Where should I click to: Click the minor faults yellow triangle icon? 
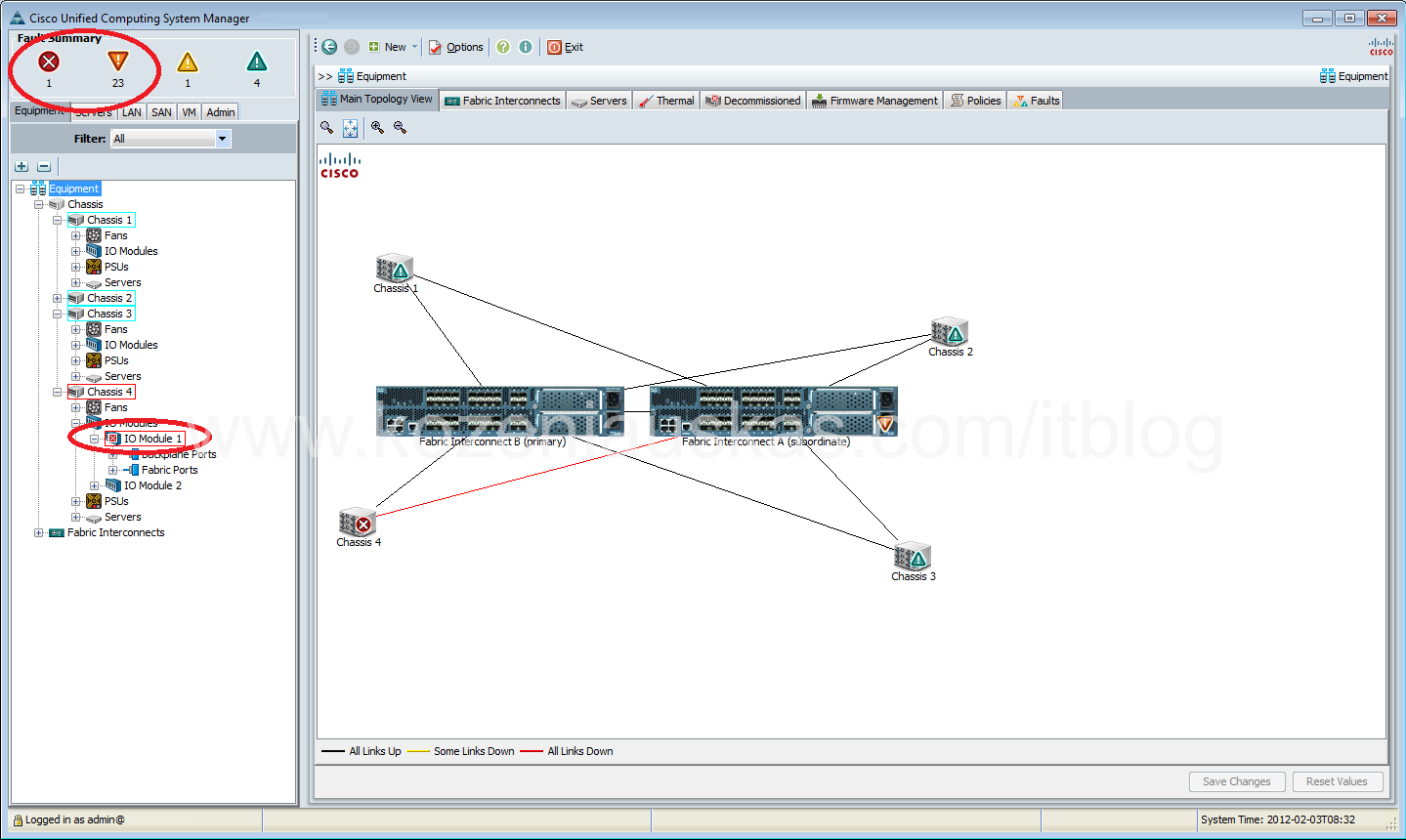tap(188, 63)
